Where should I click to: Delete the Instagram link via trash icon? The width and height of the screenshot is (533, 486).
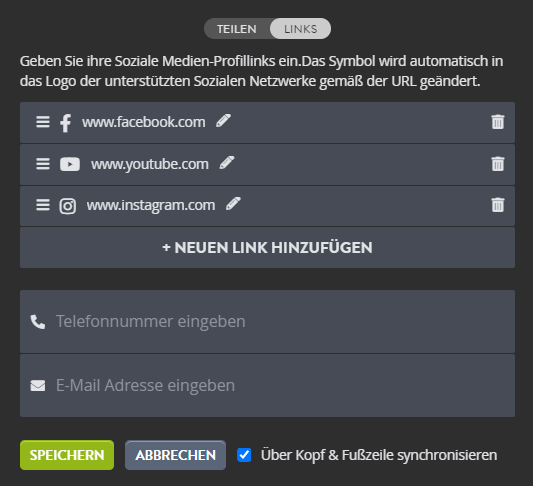498,205
